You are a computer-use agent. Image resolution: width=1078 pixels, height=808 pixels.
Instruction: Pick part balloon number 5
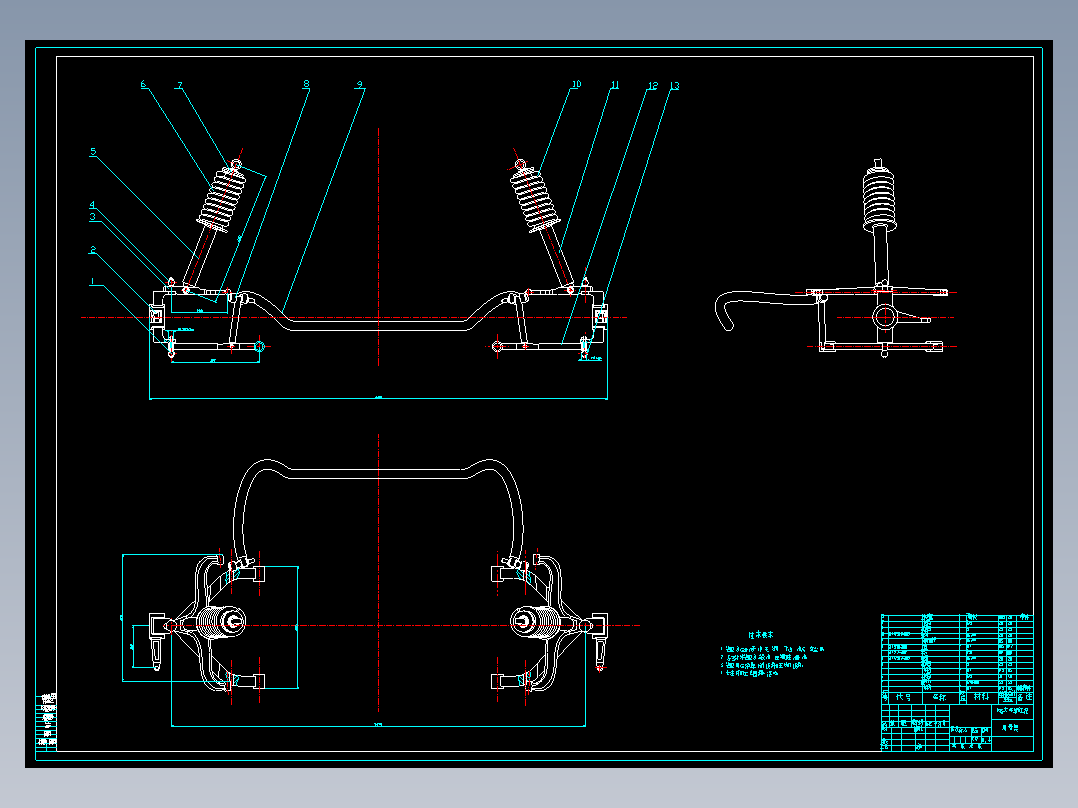(93, 152)
